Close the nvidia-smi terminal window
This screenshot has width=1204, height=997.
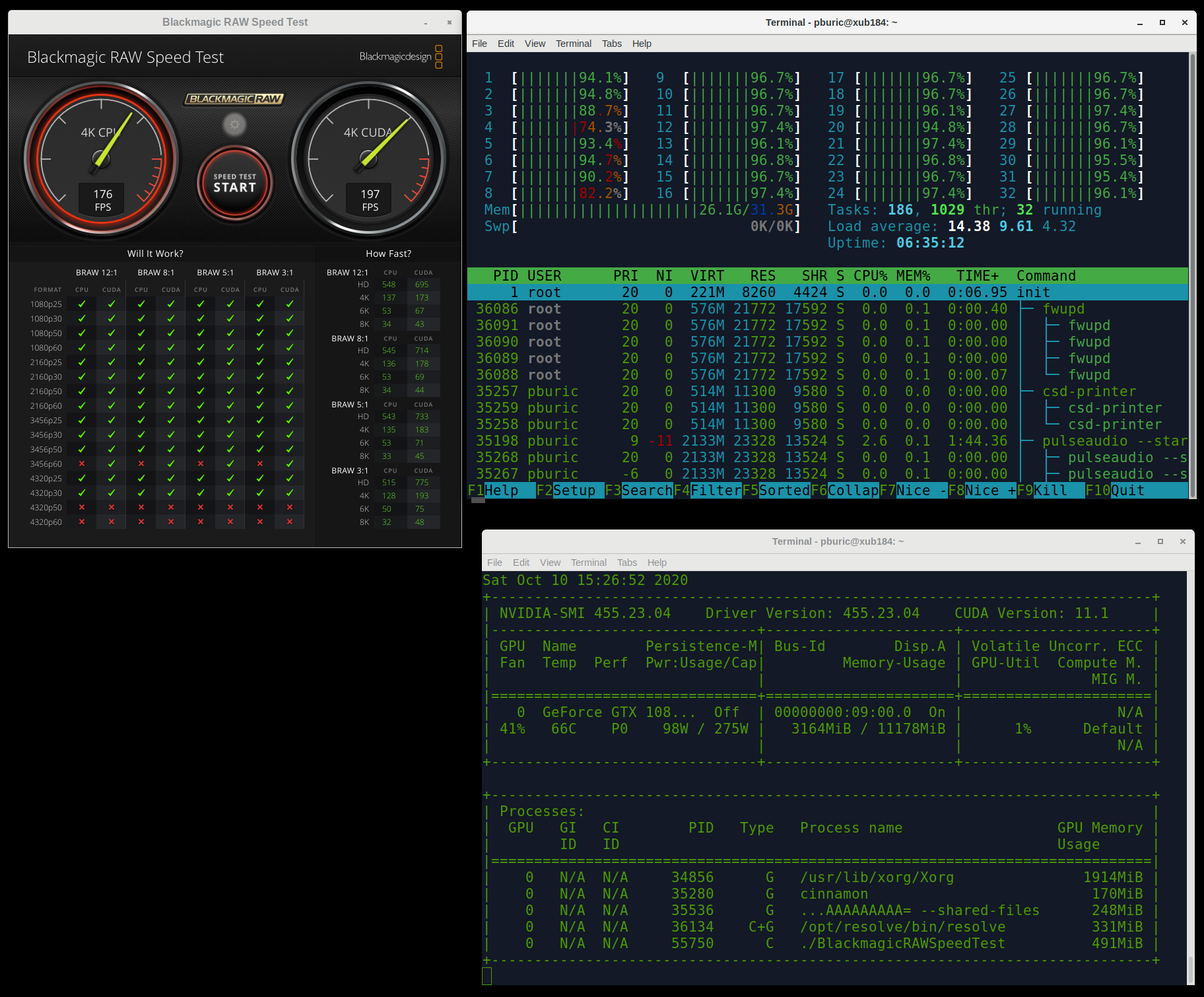pyautogui.click(x=1183, y=541)
